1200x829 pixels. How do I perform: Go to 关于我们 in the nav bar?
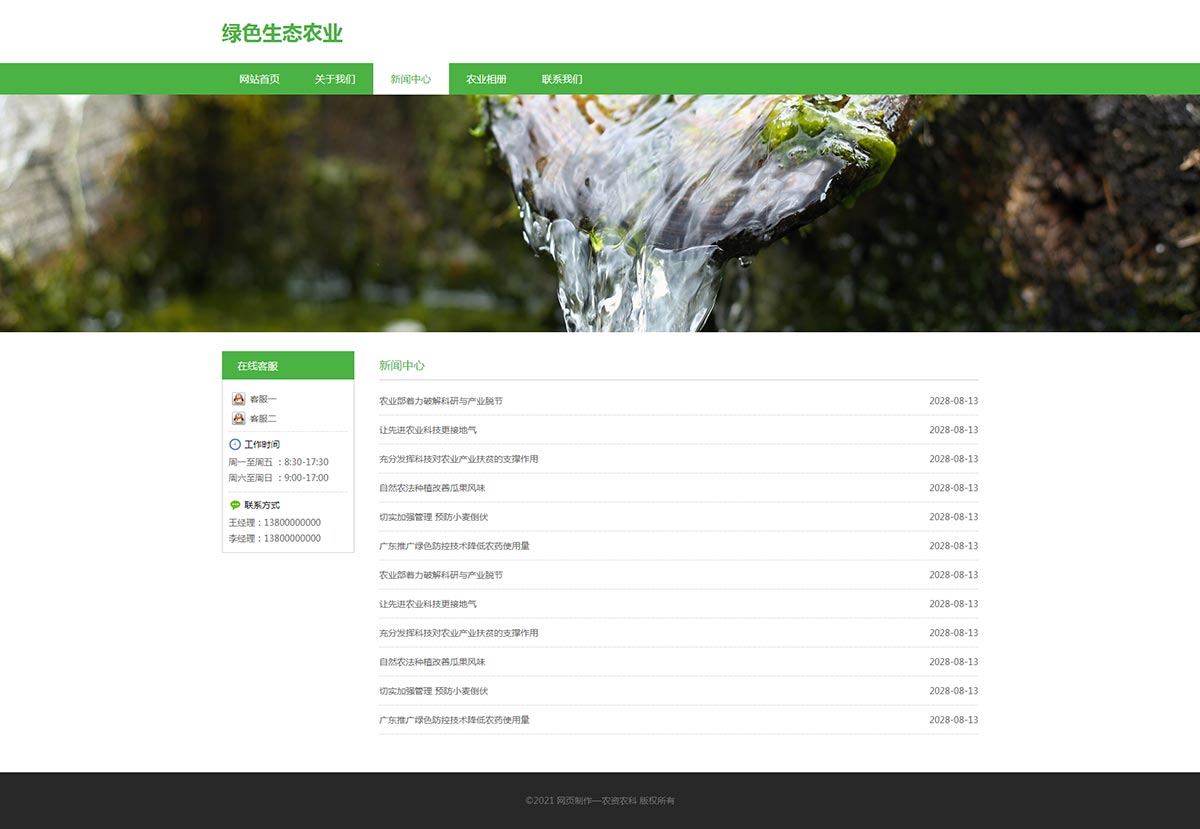pos(335,79)
